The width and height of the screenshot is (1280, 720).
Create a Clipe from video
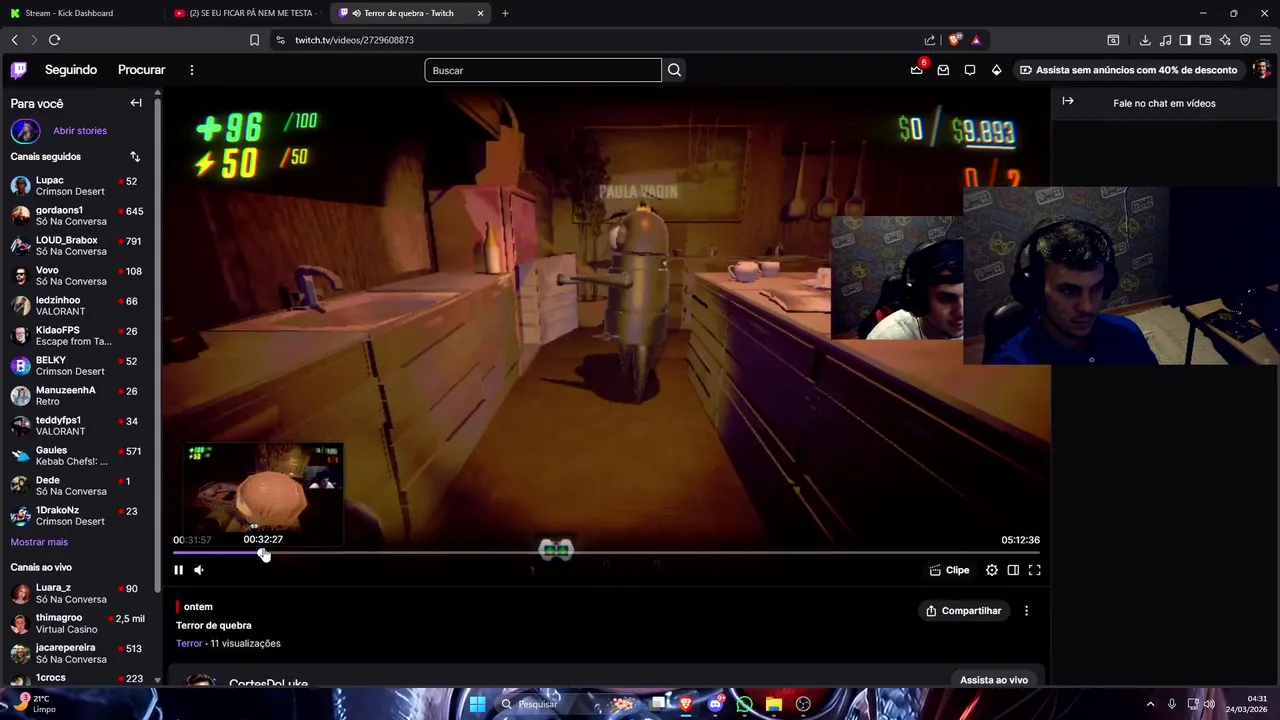click(x=949, y=570)
